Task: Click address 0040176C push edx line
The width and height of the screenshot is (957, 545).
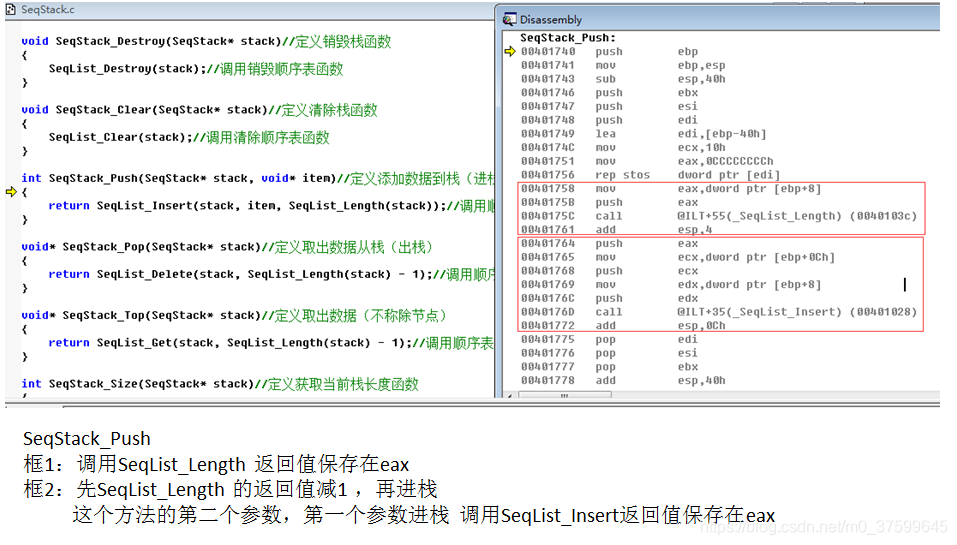Action: 610,298
